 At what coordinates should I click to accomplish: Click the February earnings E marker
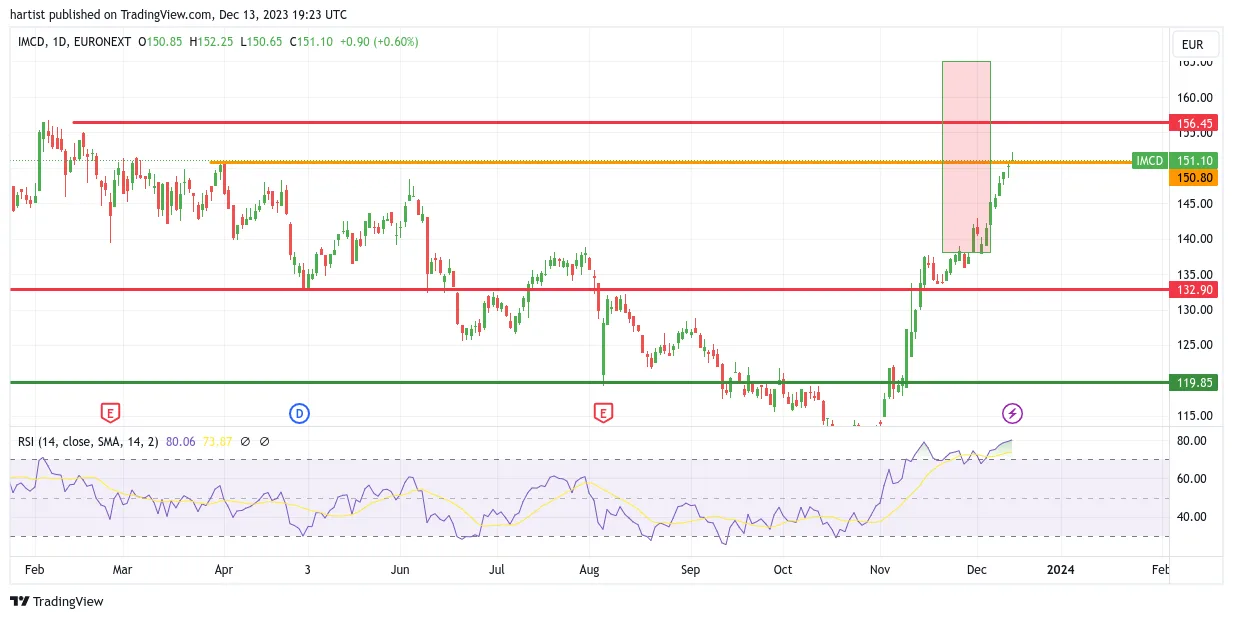click(110, 413)
